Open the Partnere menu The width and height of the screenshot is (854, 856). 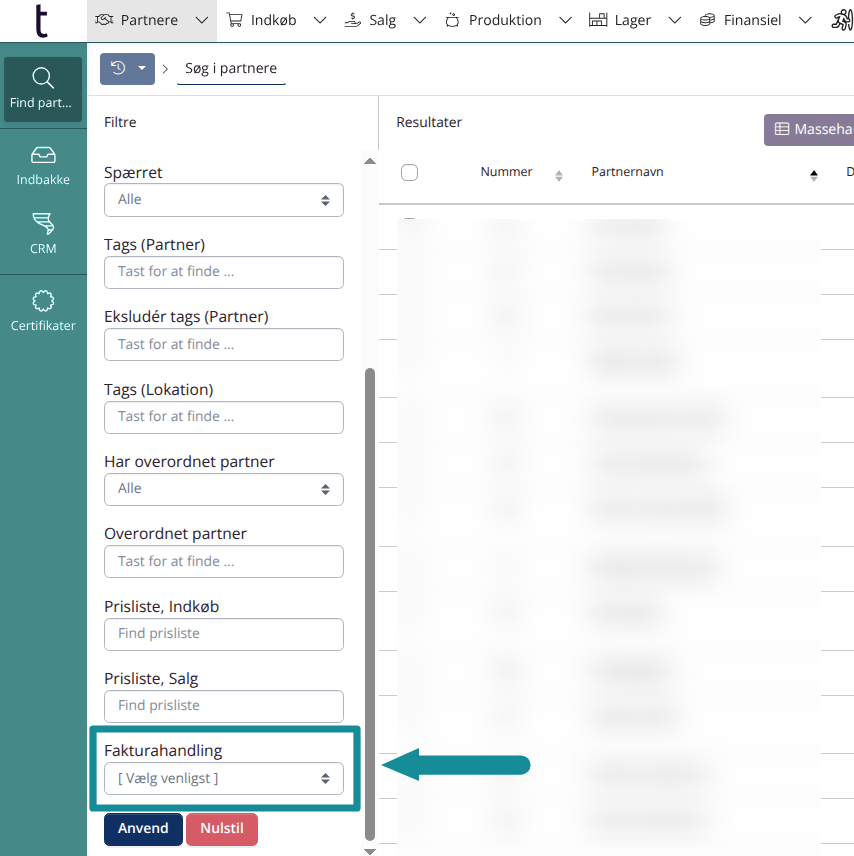tap(151, 20)
